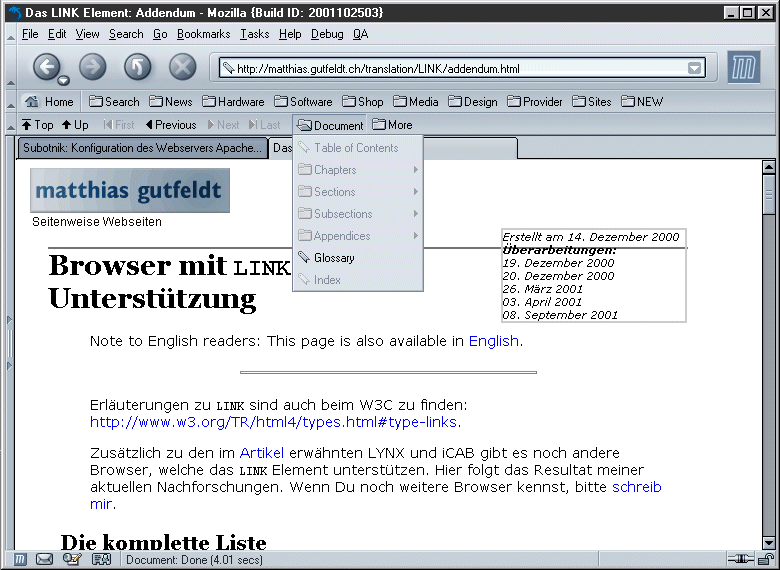Expand the Sections submenu arrow
This screenshot has width=780, height=570.
point(416,191)
